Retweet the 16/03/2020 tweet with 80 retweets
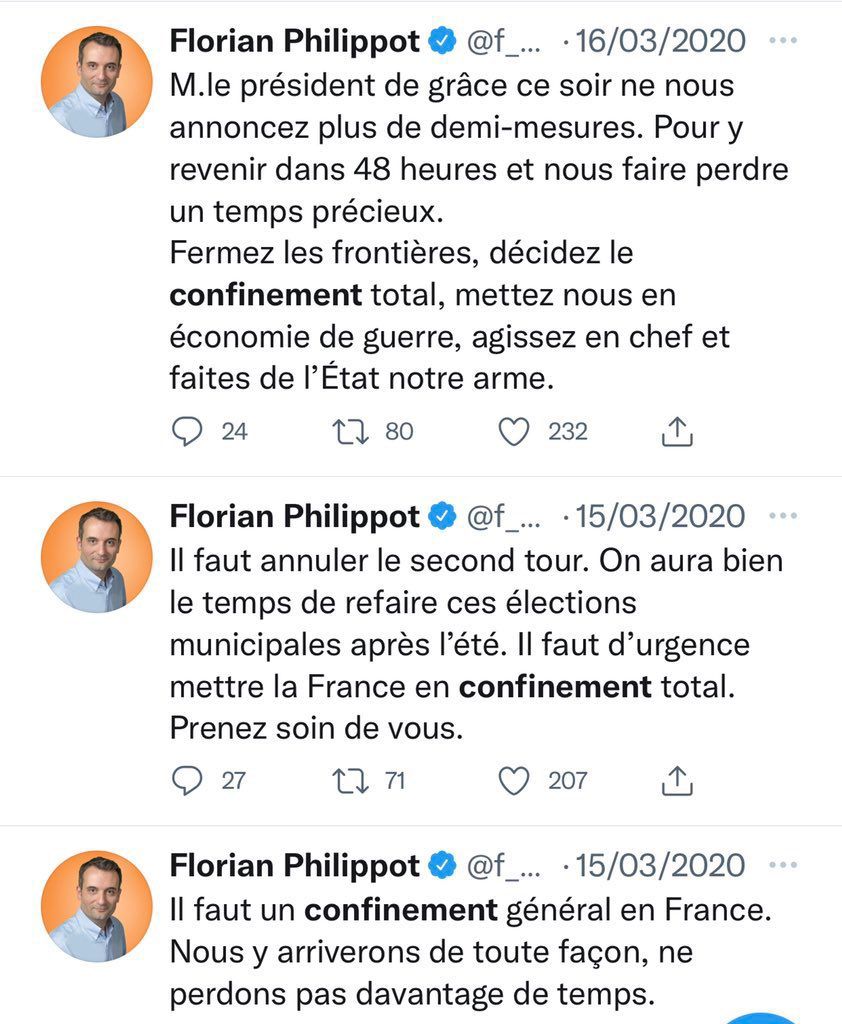Image resolution: width=842 pixels, height=1024 pixels. [349, 431]
